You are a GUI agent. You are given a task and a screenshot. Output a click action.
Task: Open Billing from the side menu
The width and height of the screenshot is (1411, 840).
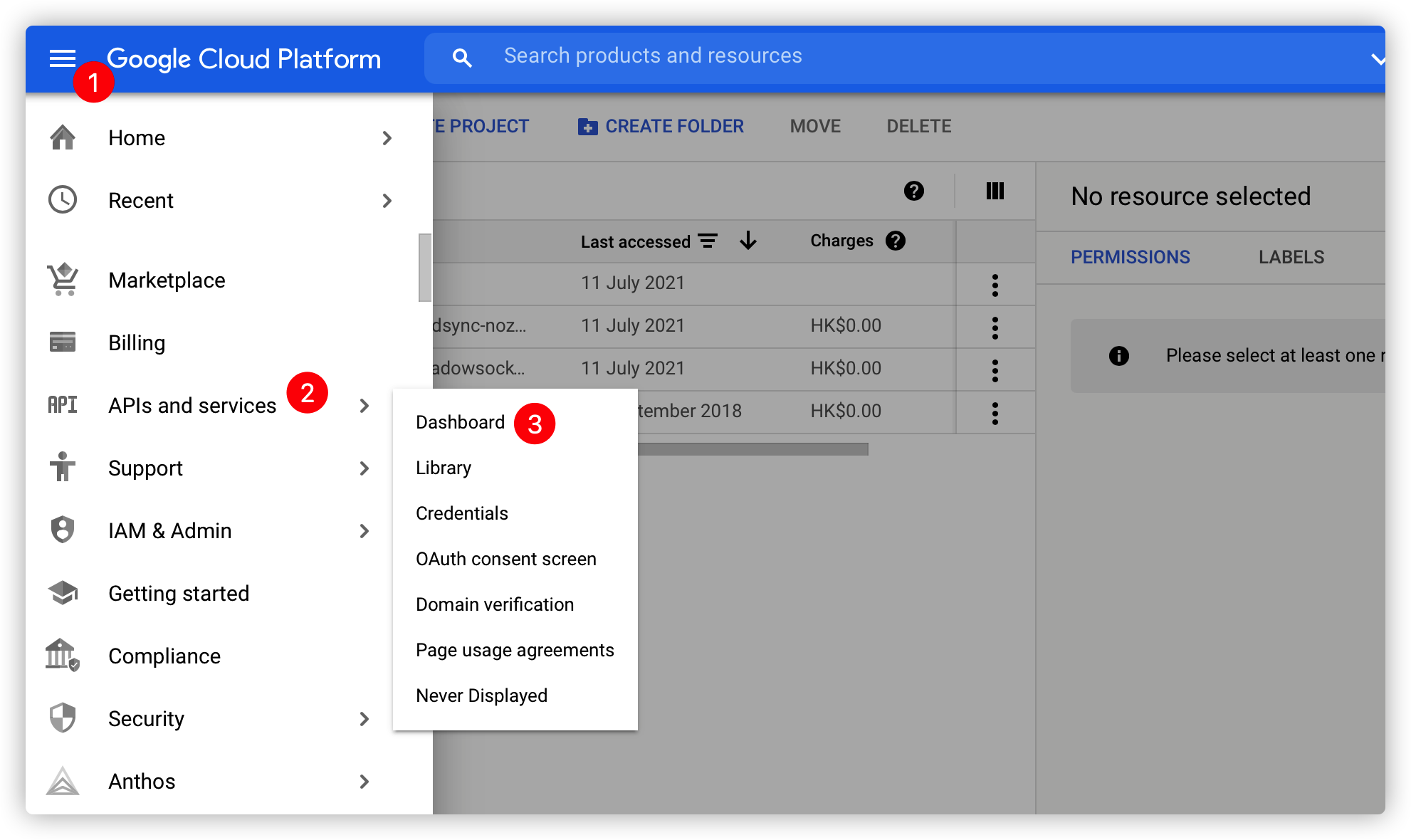pyautogui.click(x=137, y=343)
